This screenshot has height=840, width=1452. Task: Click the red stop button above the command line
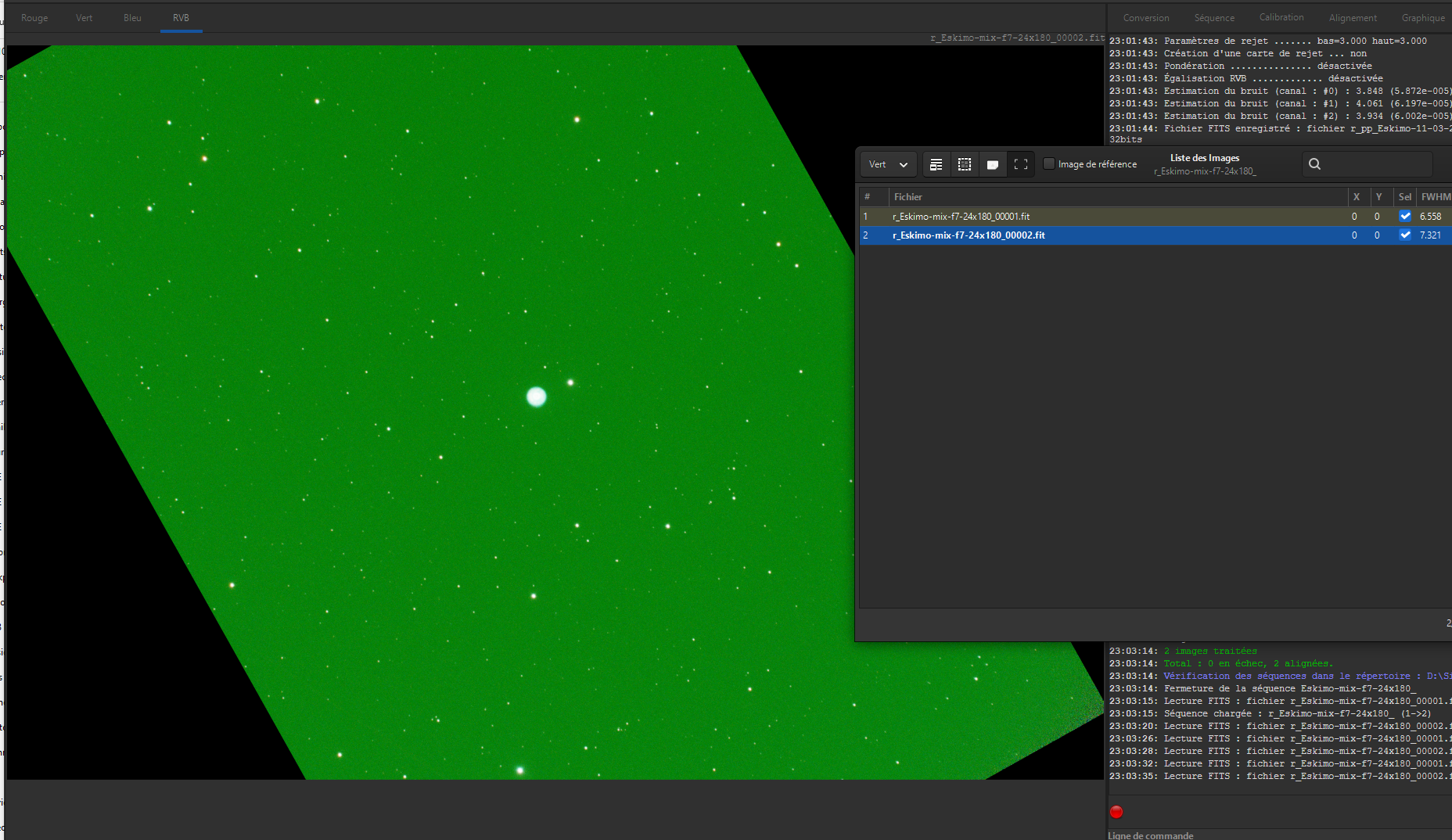pos(1116,812)
